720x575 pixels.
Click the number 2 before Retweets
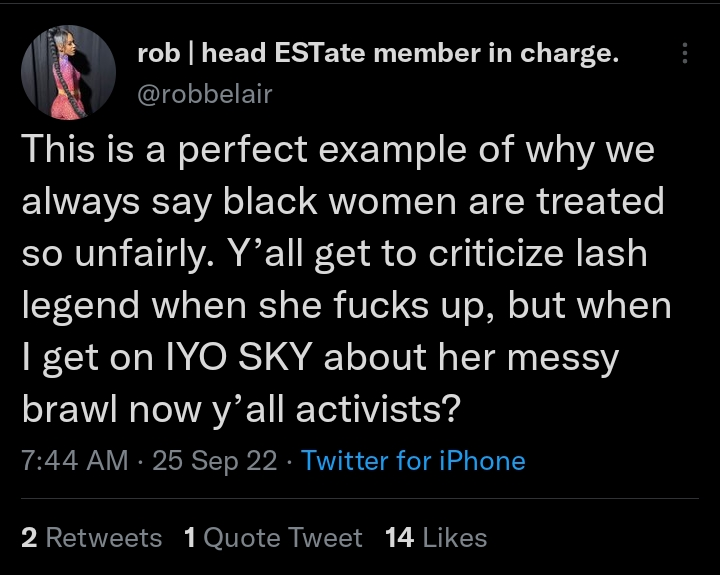[29, 538]
